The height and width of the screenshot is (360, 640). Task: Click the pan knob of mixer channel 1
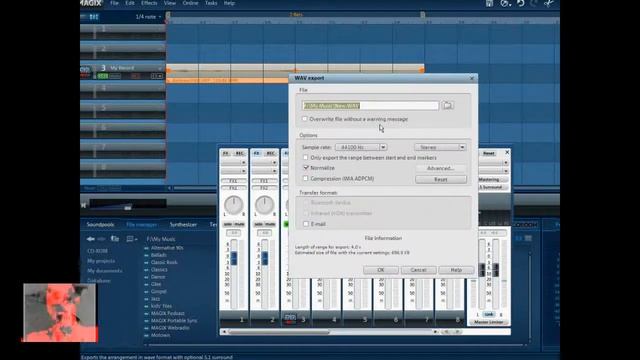[x=233, y=205]
